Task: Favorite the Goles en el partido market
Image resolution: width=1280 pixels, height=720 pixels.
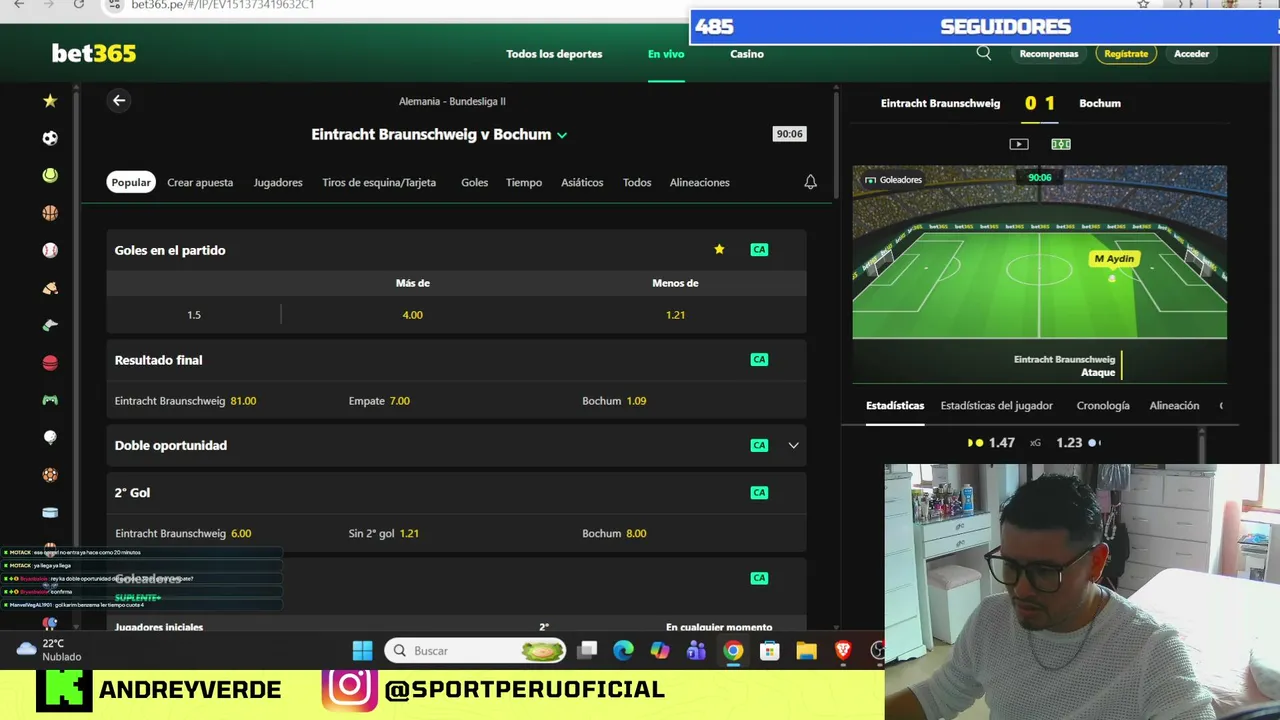Action: pos(719,250)
